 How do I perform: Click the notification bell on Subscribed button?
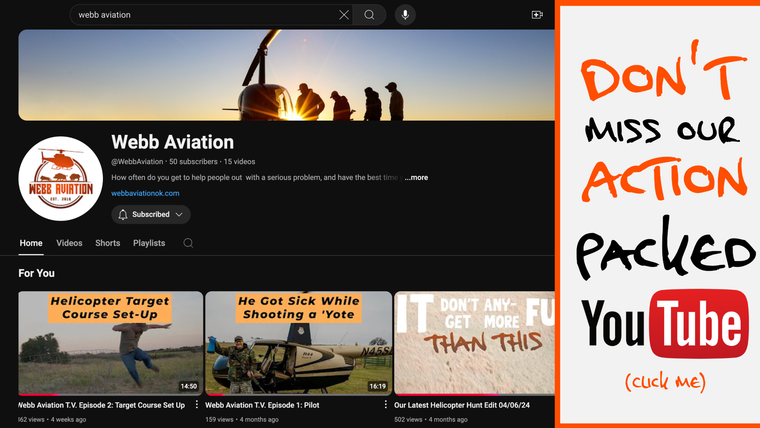tap(123, 214)
